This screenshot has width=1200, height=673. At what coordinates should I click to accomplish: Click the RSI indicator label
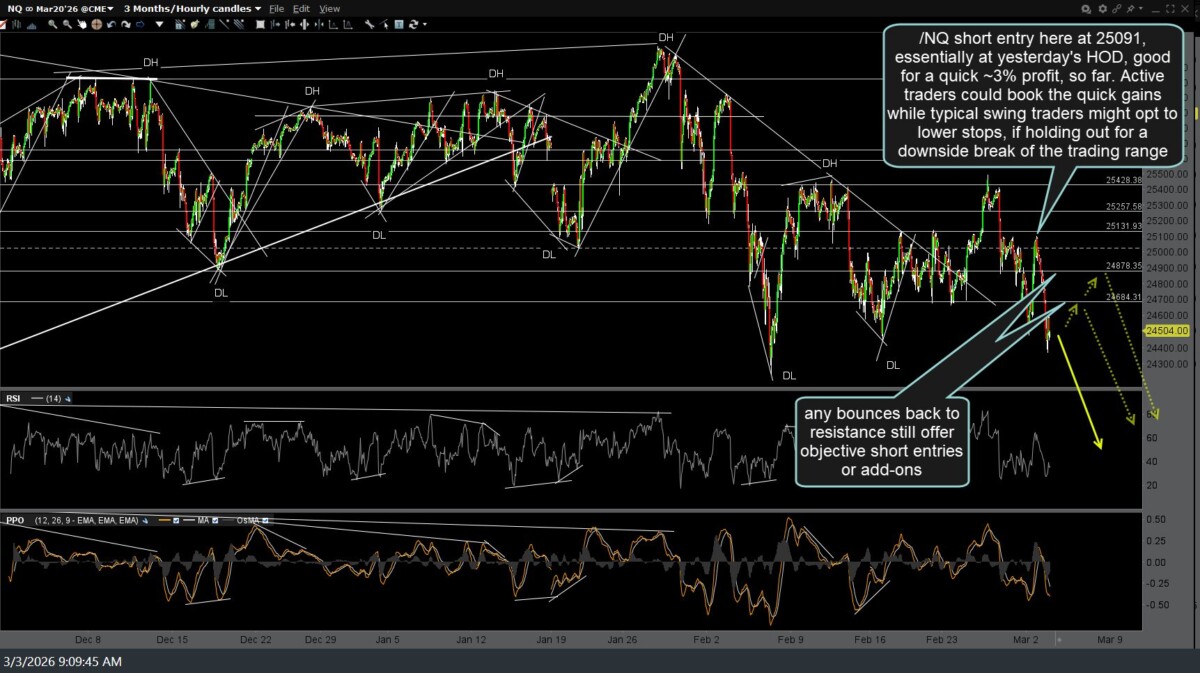13,399
